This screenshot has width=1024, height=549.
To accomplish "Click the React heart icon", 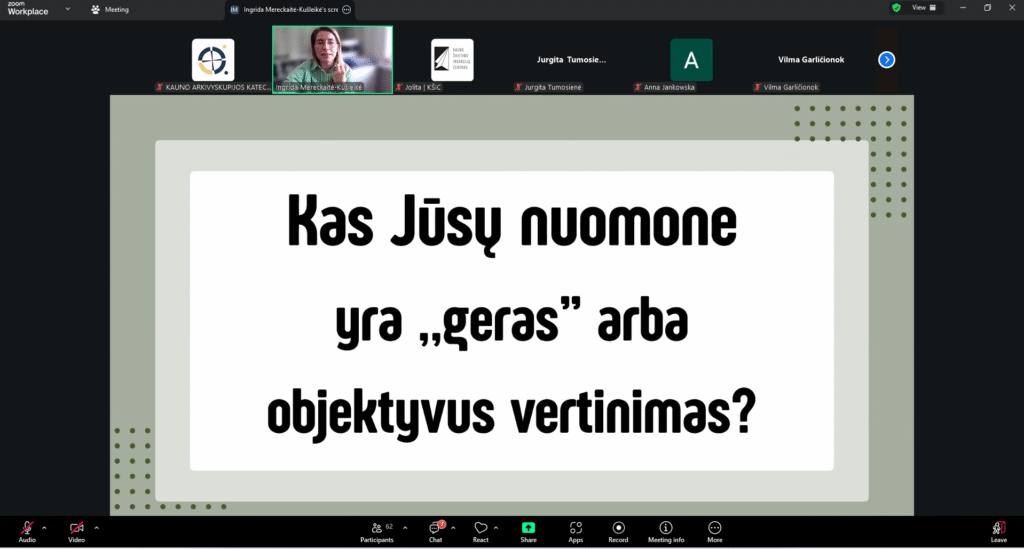I will 481,529.
